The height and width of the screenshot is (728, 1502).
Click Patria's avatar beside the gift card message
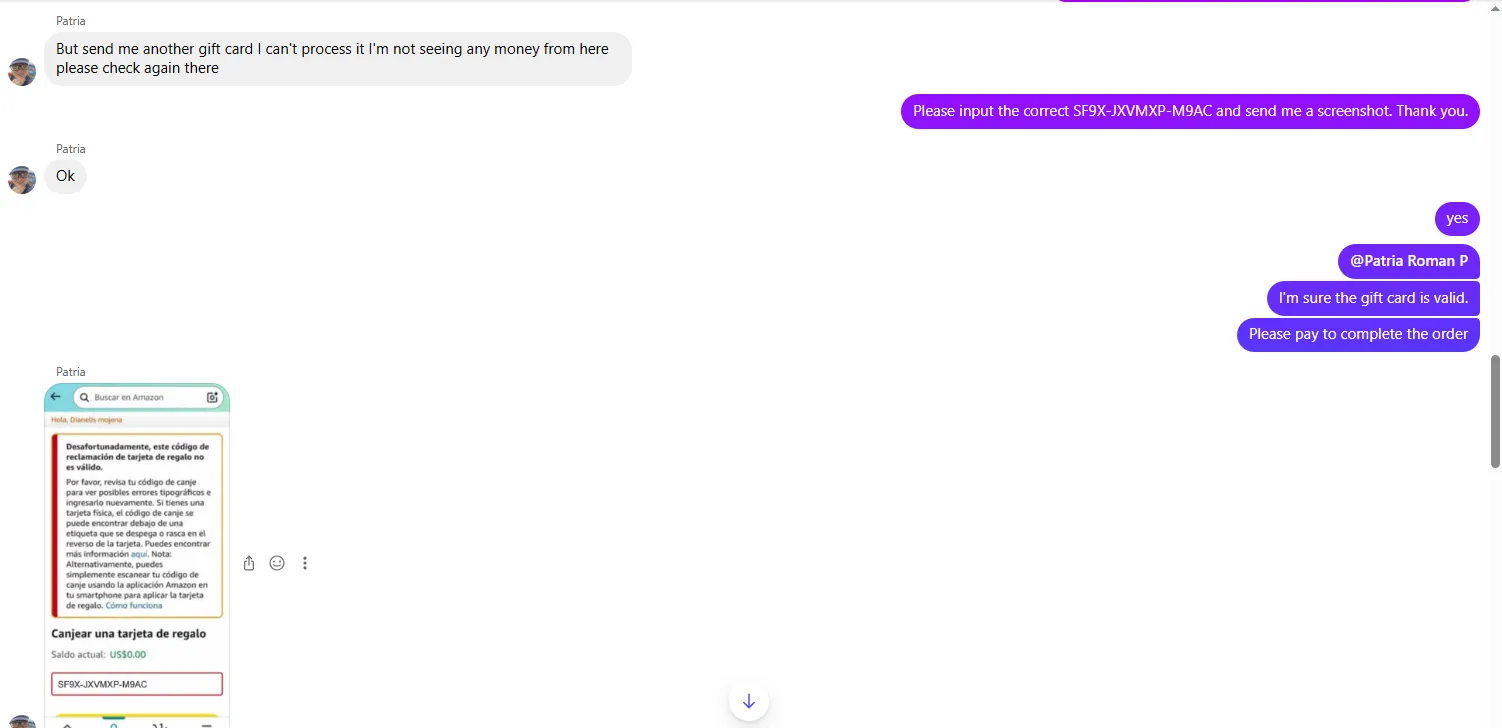point(22,72)
